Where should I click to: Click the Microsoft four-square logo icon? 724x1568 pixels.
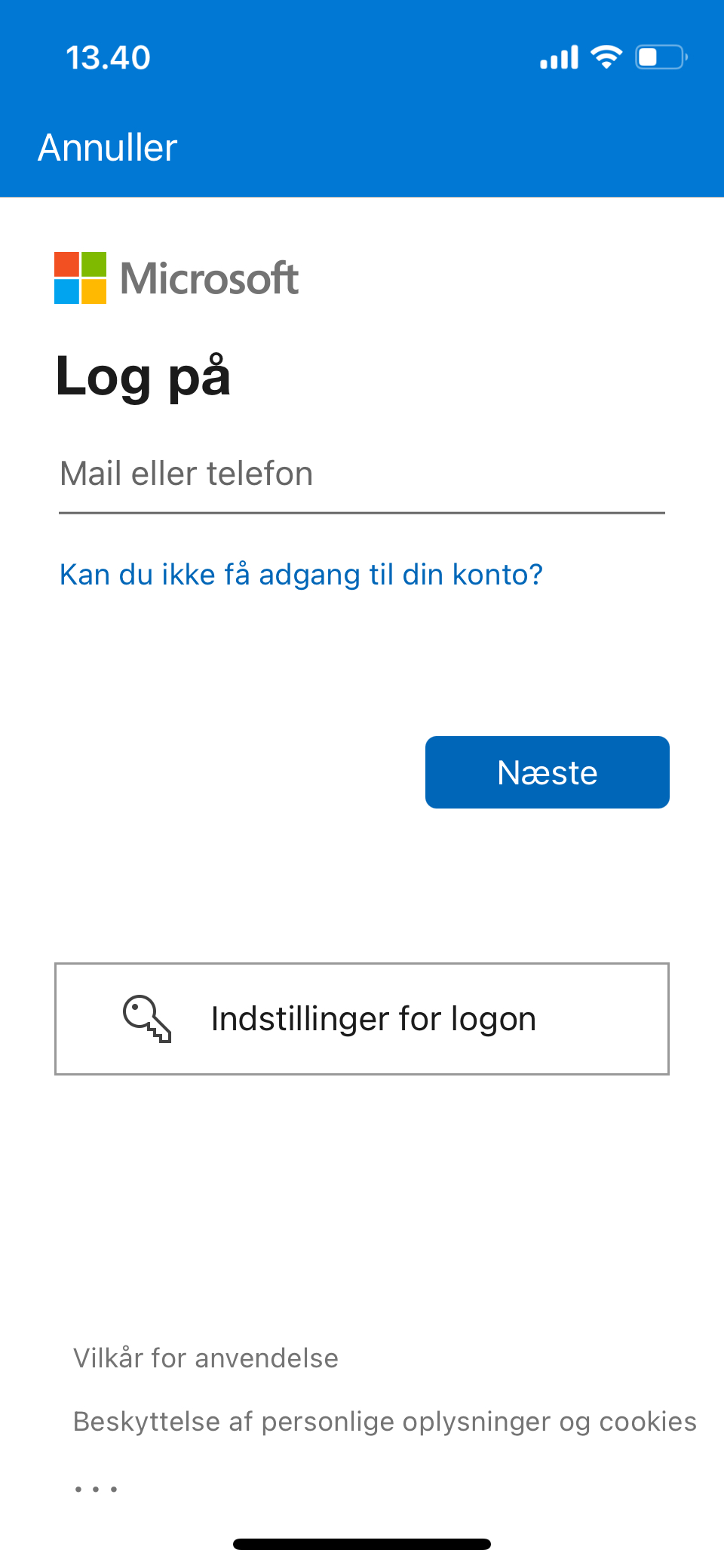[80, 278]
